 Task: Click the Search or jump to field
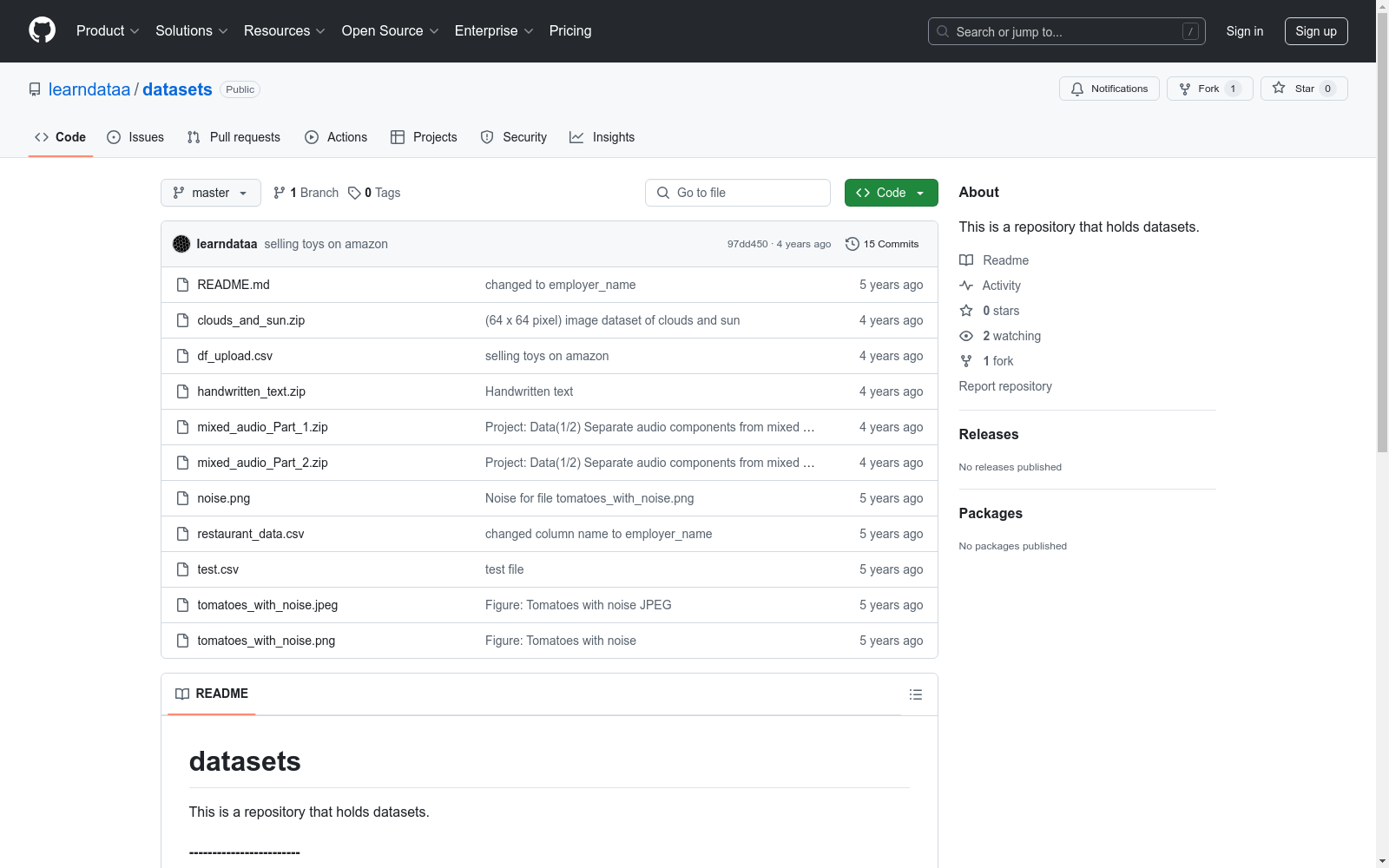pyautogui.click(x=1067, y=31)
